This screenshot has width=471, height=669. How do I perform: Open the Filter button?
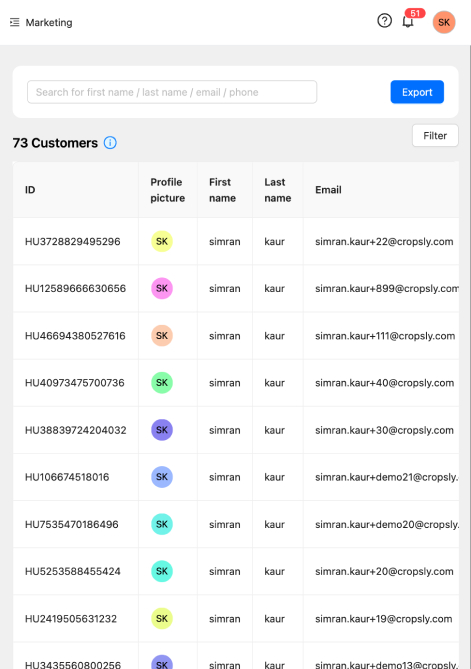pos(435,136)
